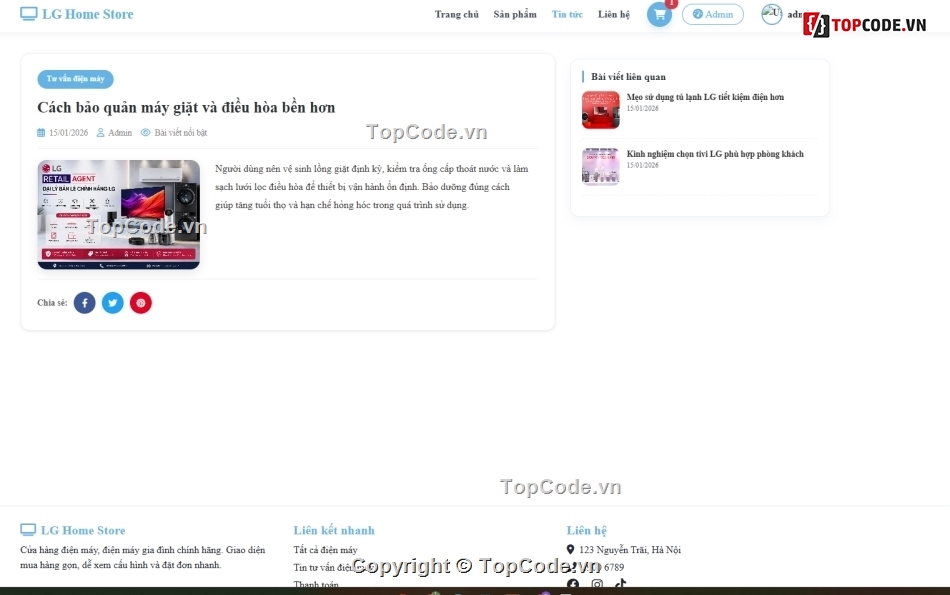
Task: Open related post about chọn tivi LG
Action: pos(715,154)
